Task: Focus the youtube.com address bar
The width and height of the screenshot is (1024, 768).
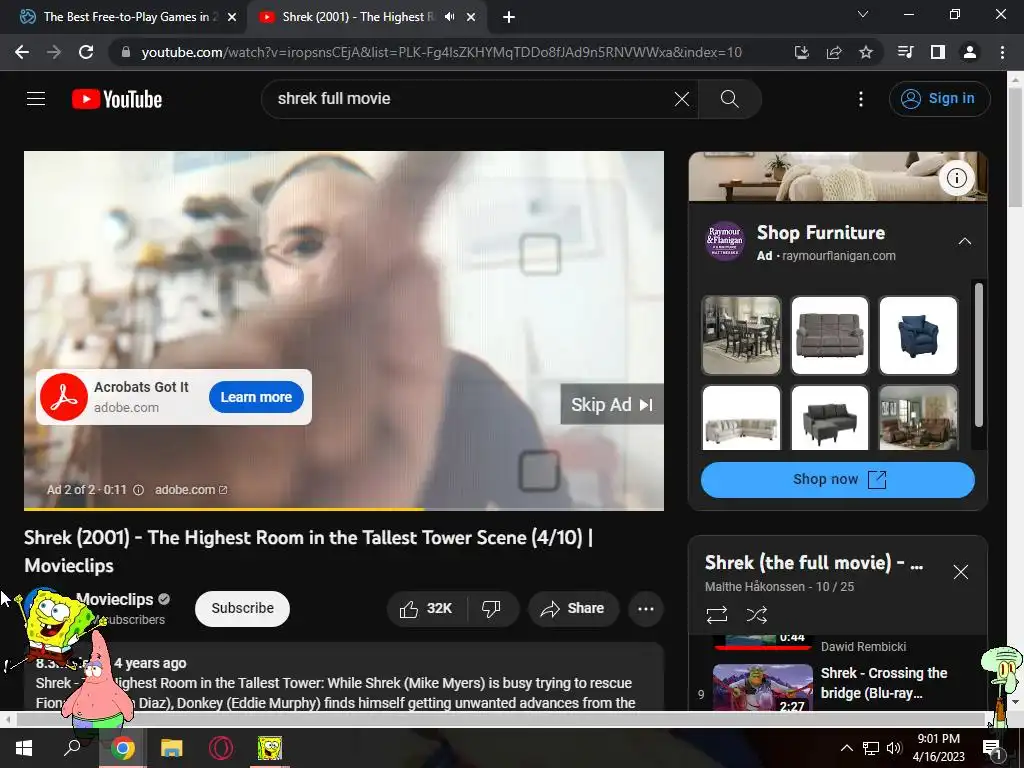Action: tap(441, 52)
